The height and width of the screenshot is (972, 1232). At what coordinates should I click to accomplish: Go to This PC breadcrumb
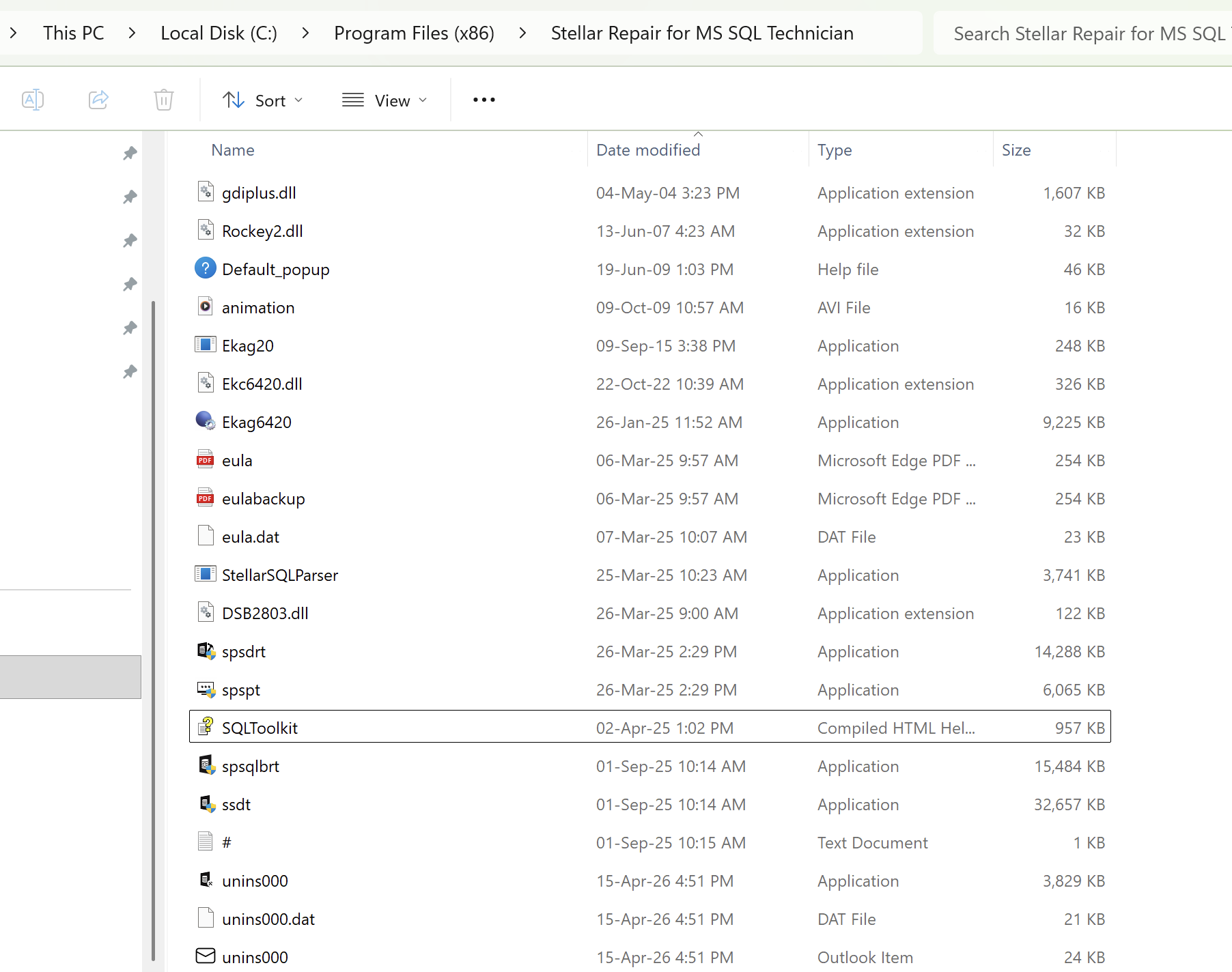tap(74, 33)
